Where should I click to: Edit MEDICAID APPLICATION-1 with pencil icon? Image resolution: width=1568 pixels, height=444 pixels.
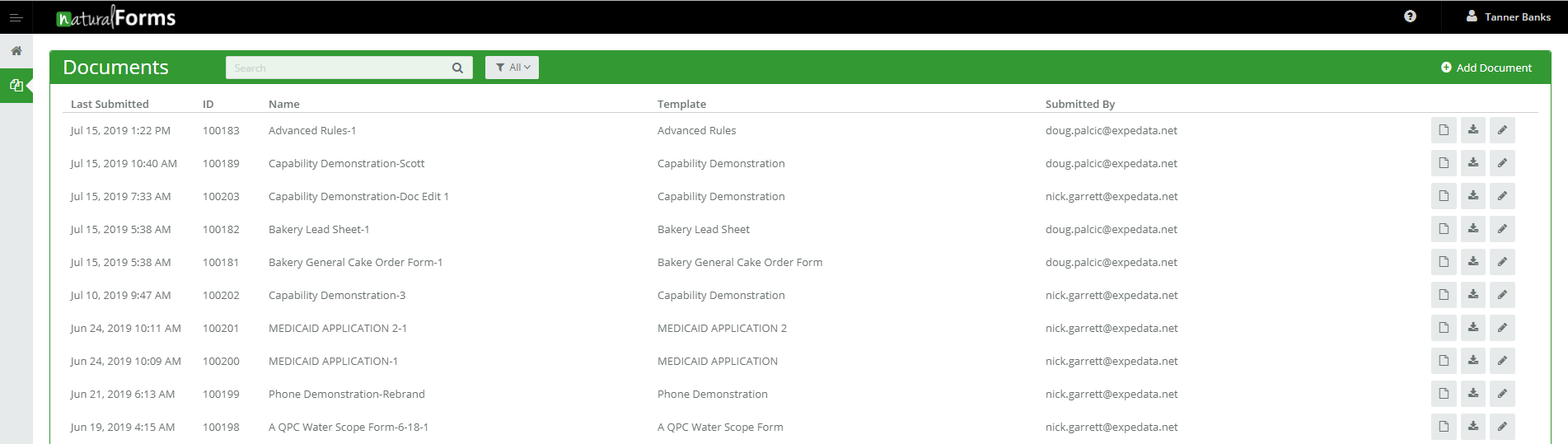pyautogui.click(x=1502, y=361)
